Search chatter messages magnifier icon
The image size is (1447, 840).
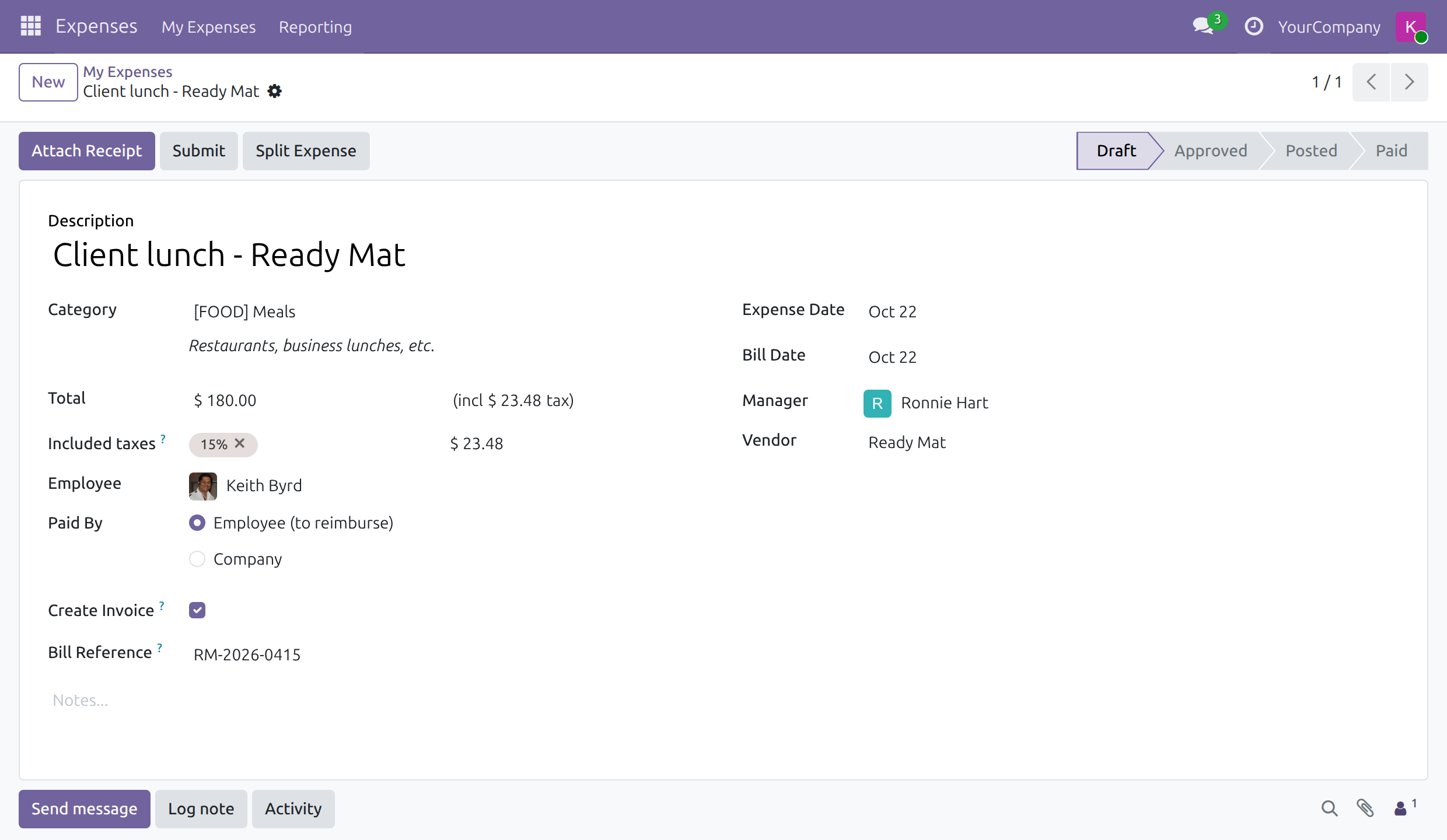[1329, 808]
